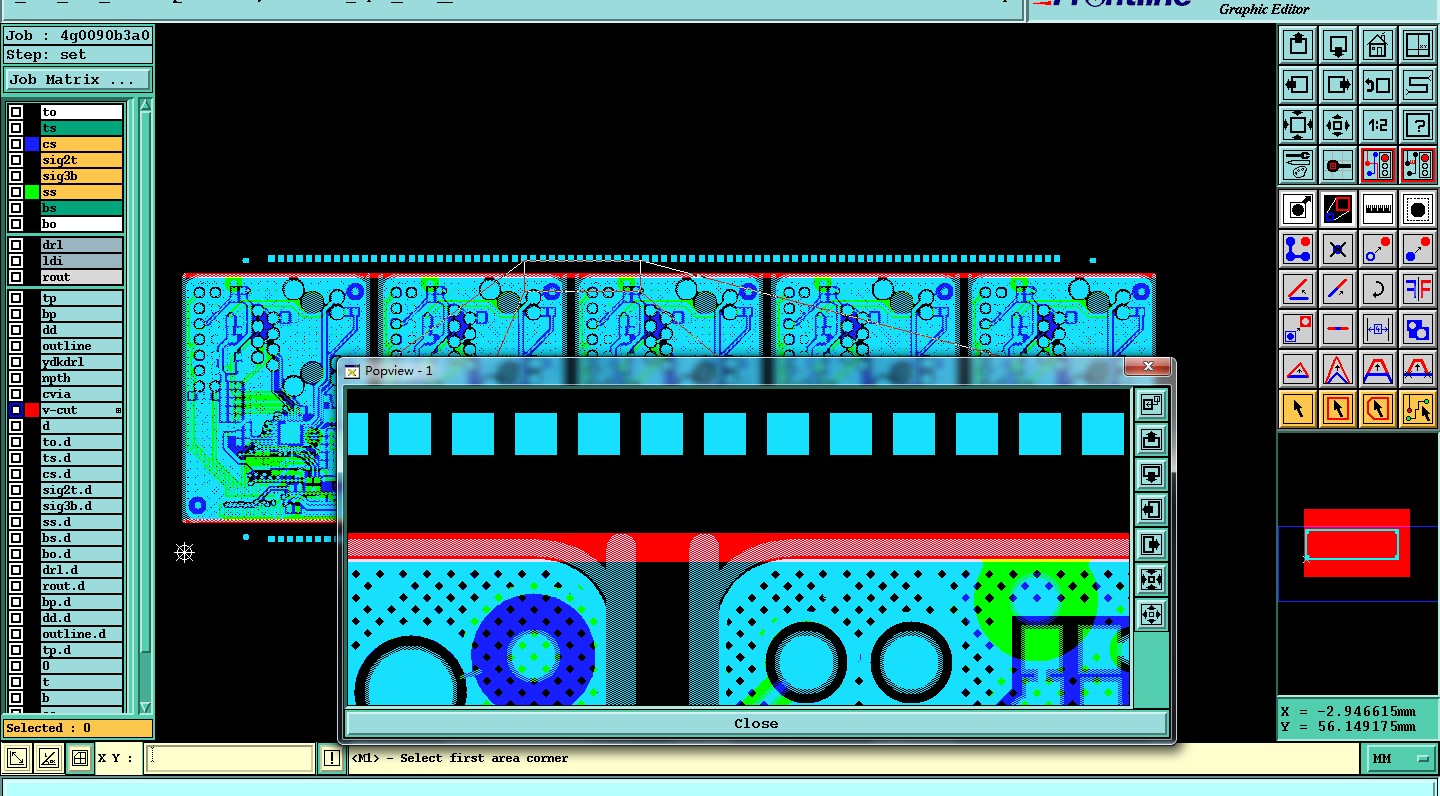Toggle the 'outline' layer checkbox
The height and width of the screenshot is (796, 1440).
click(x=16, y=346)
